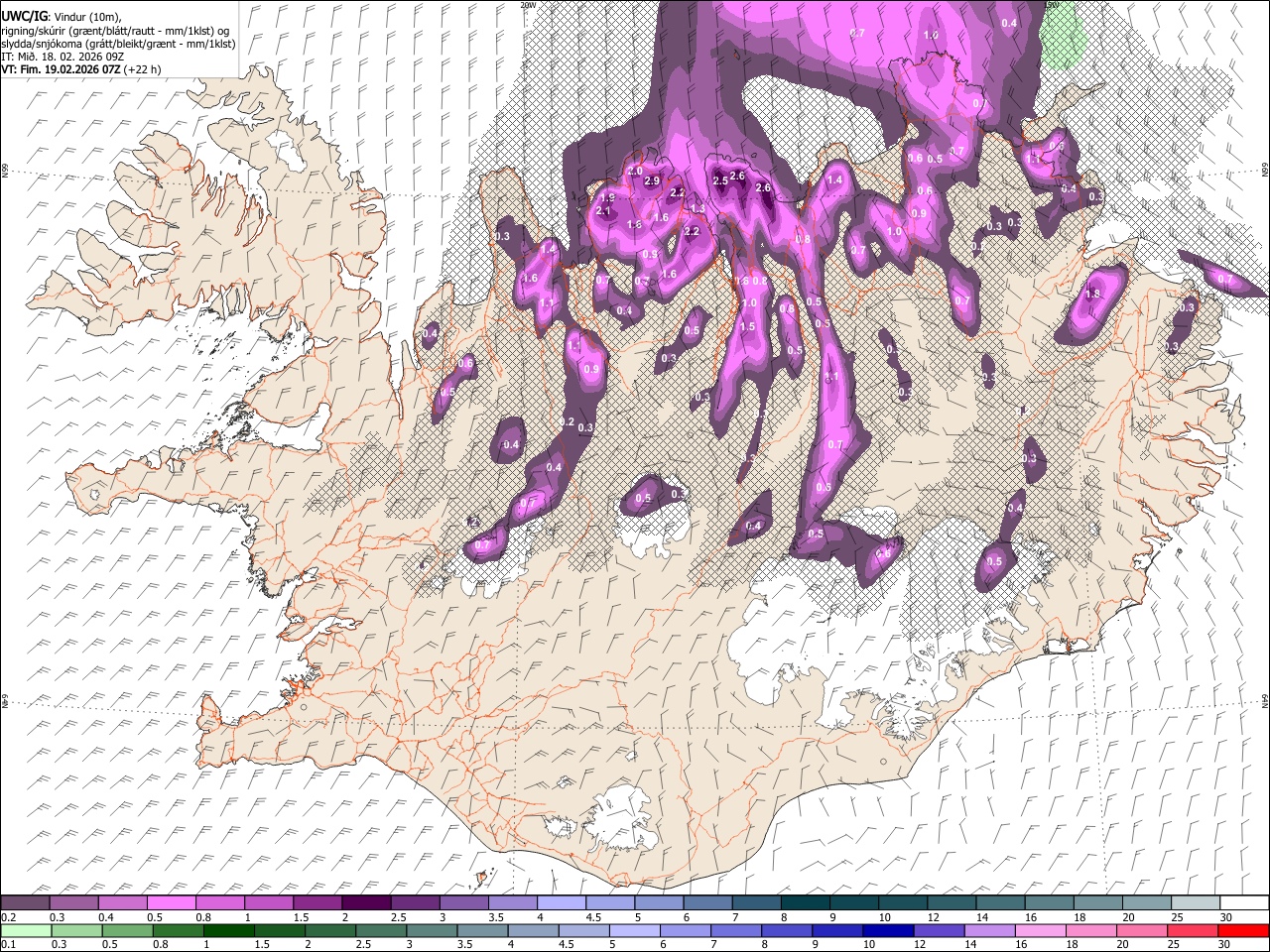Select the dark purple-gray 0.2 swatch in the top legend
Viewport: 1270px width, 952px height.
(26, 902)
